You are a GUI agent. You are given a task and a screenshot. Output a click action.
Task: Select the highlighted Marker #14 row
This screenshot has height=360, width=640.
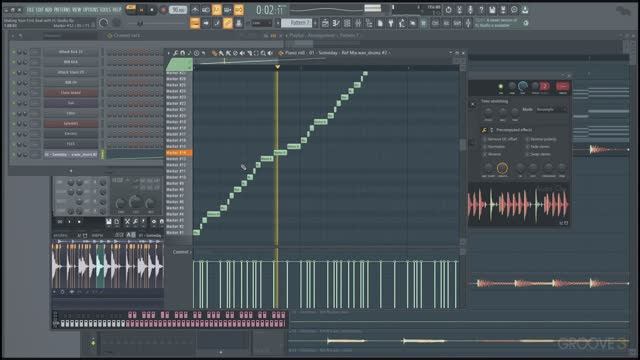click(x=178, y=153)
